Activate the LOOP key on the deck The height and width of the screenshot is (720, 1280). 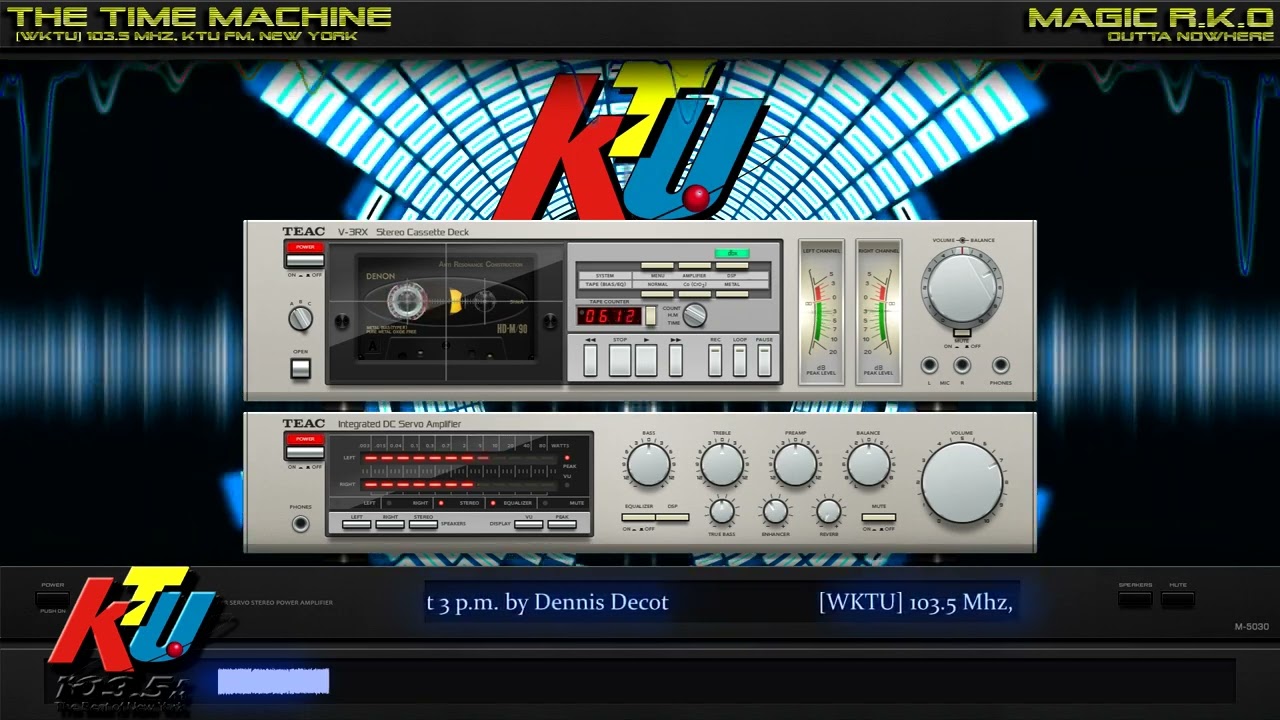click(740, 360)
